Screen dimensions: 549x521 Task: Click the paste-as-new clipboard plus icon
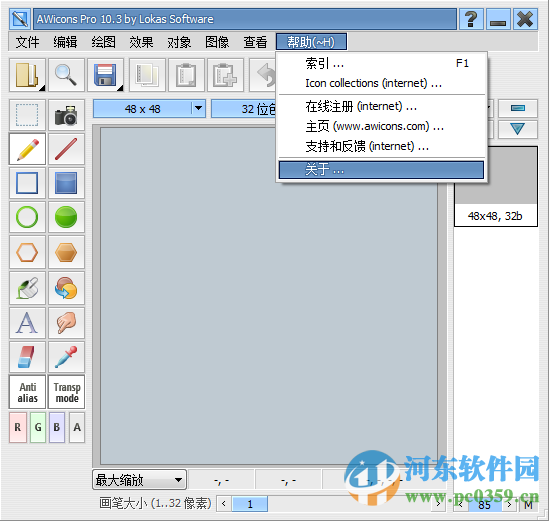point(225,75)
